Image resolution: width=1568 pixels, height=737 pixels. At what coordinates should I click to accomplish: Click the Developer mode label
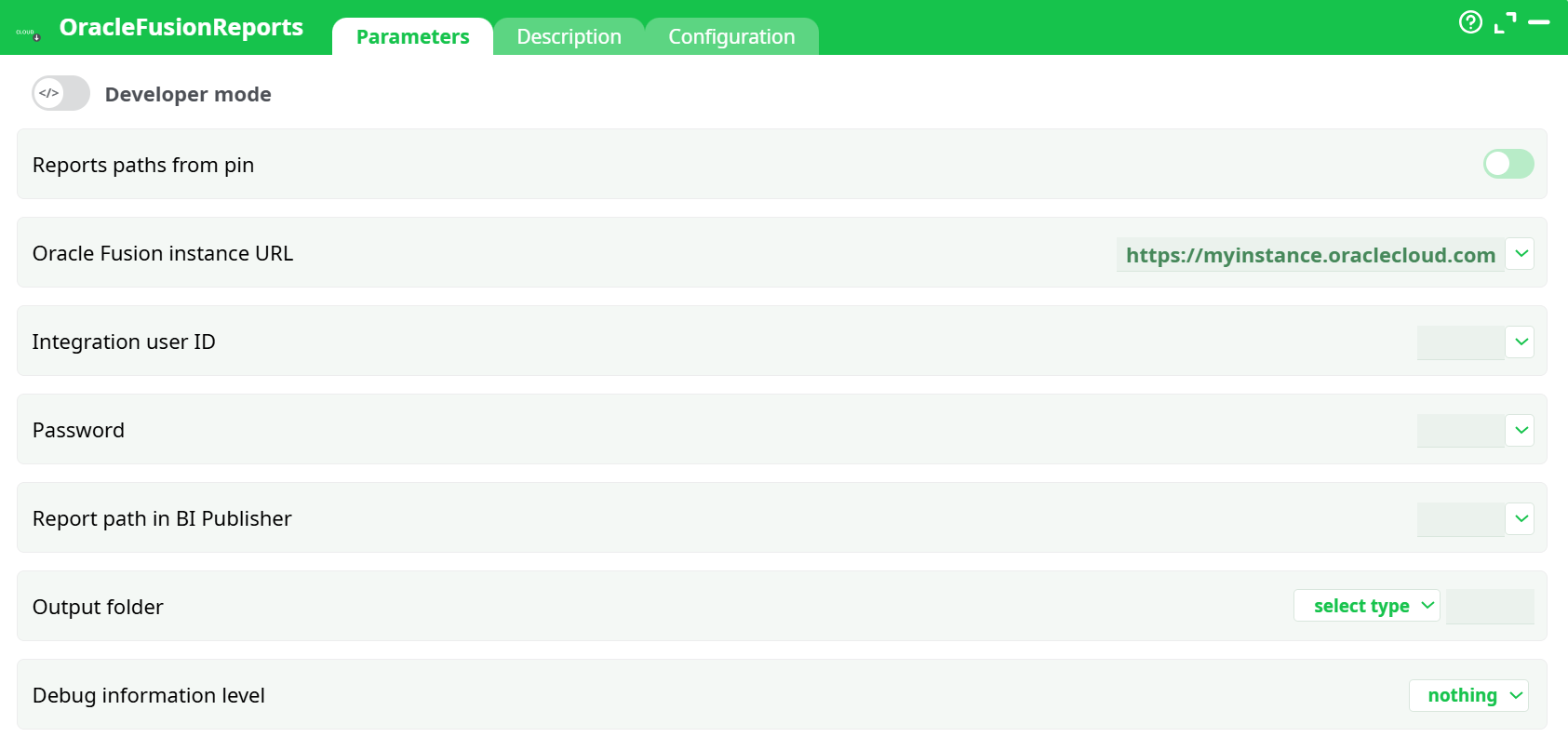[x=188, y=94]
